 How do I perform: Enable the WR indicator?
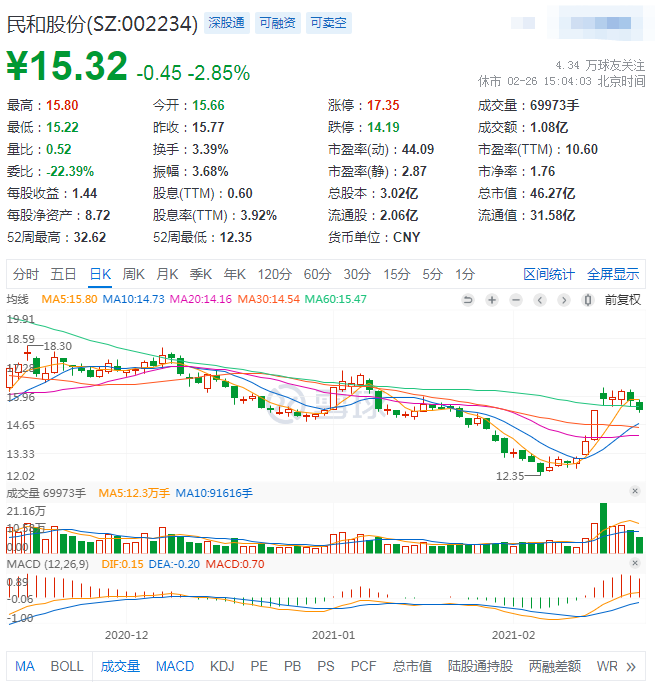coord(607,667)
